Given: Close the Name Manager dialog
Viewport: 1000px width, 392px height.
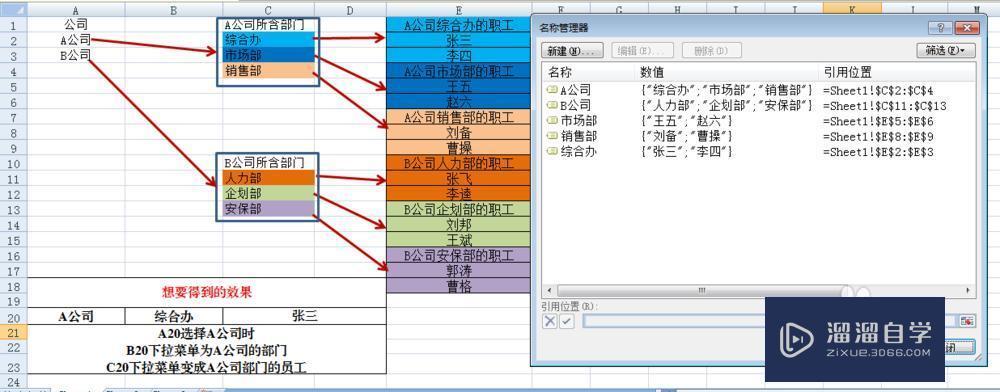Looking at the screenshot, I should [967, 28].
